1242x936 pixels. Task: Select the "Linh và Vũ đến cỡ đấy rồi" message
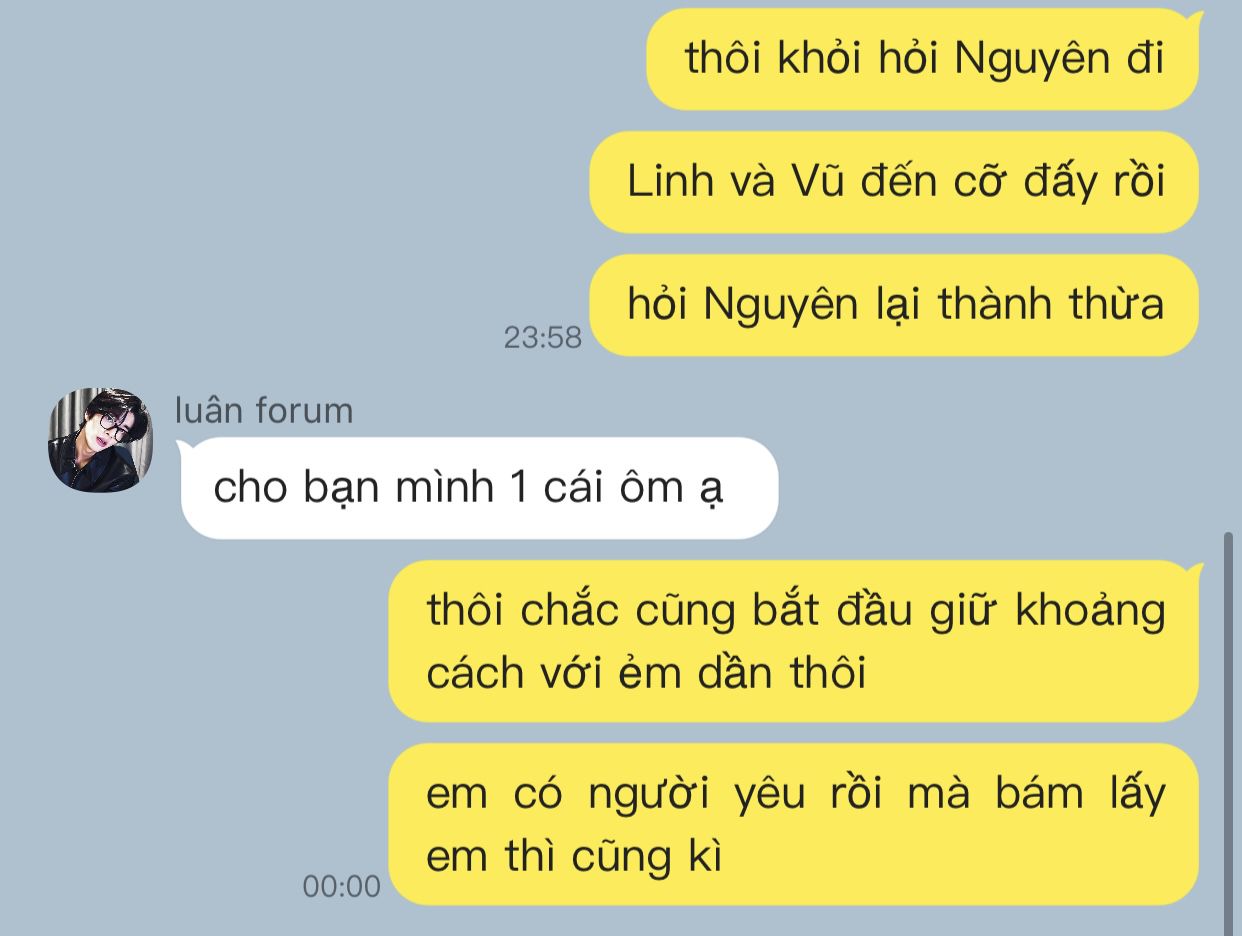894,182
